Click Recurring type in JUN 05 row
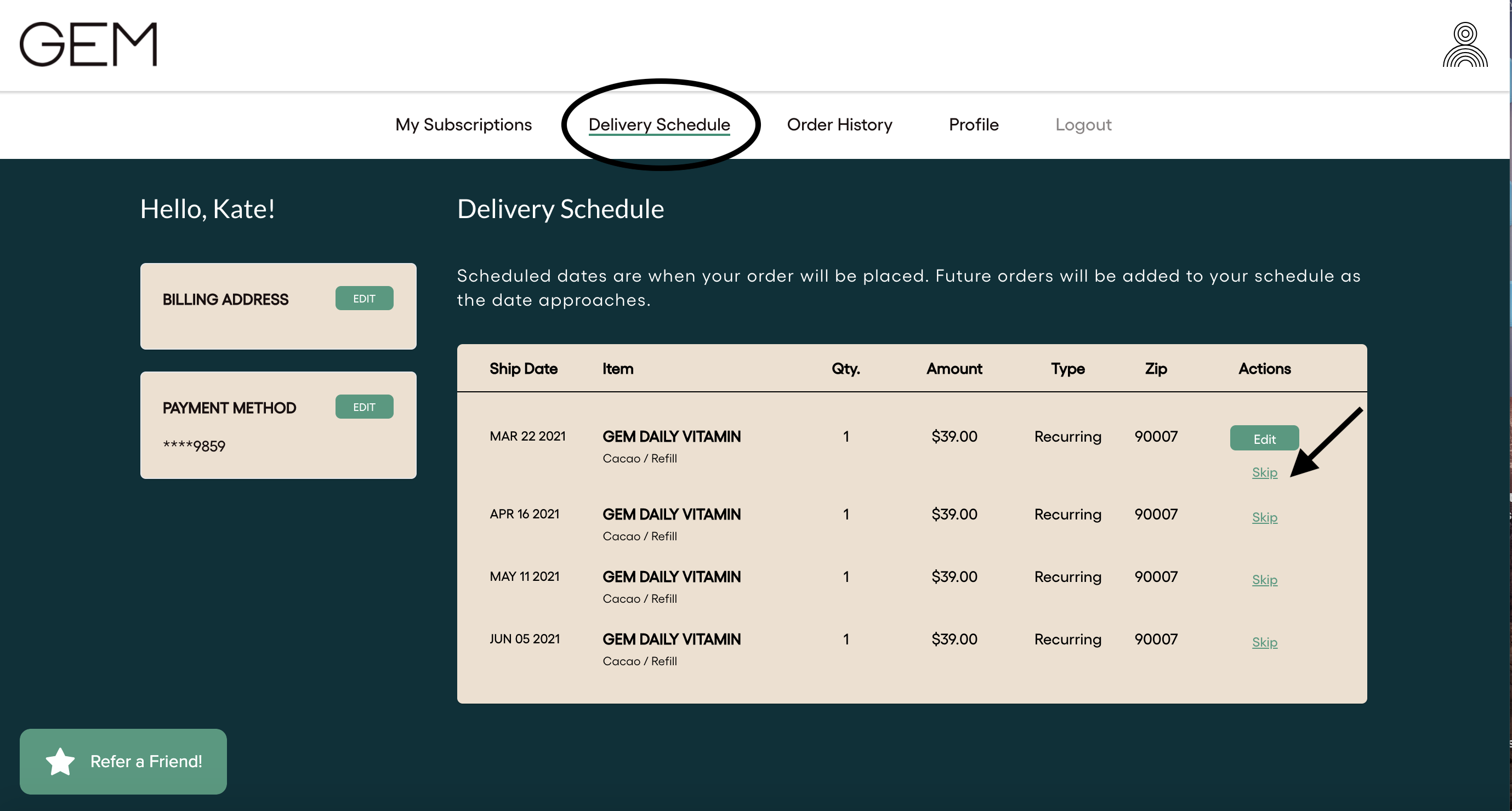The height and width of the screenshot is (811, 1512). coord(1068,639)
